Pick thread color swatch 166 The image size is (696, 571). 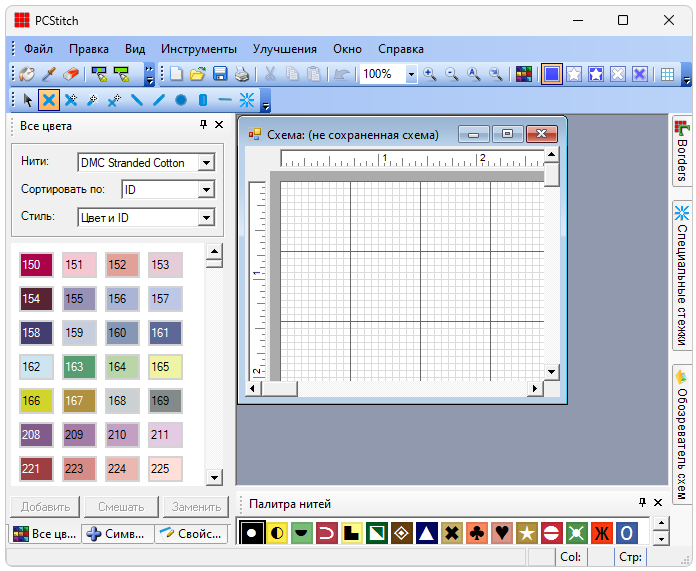tap(36, 401)
